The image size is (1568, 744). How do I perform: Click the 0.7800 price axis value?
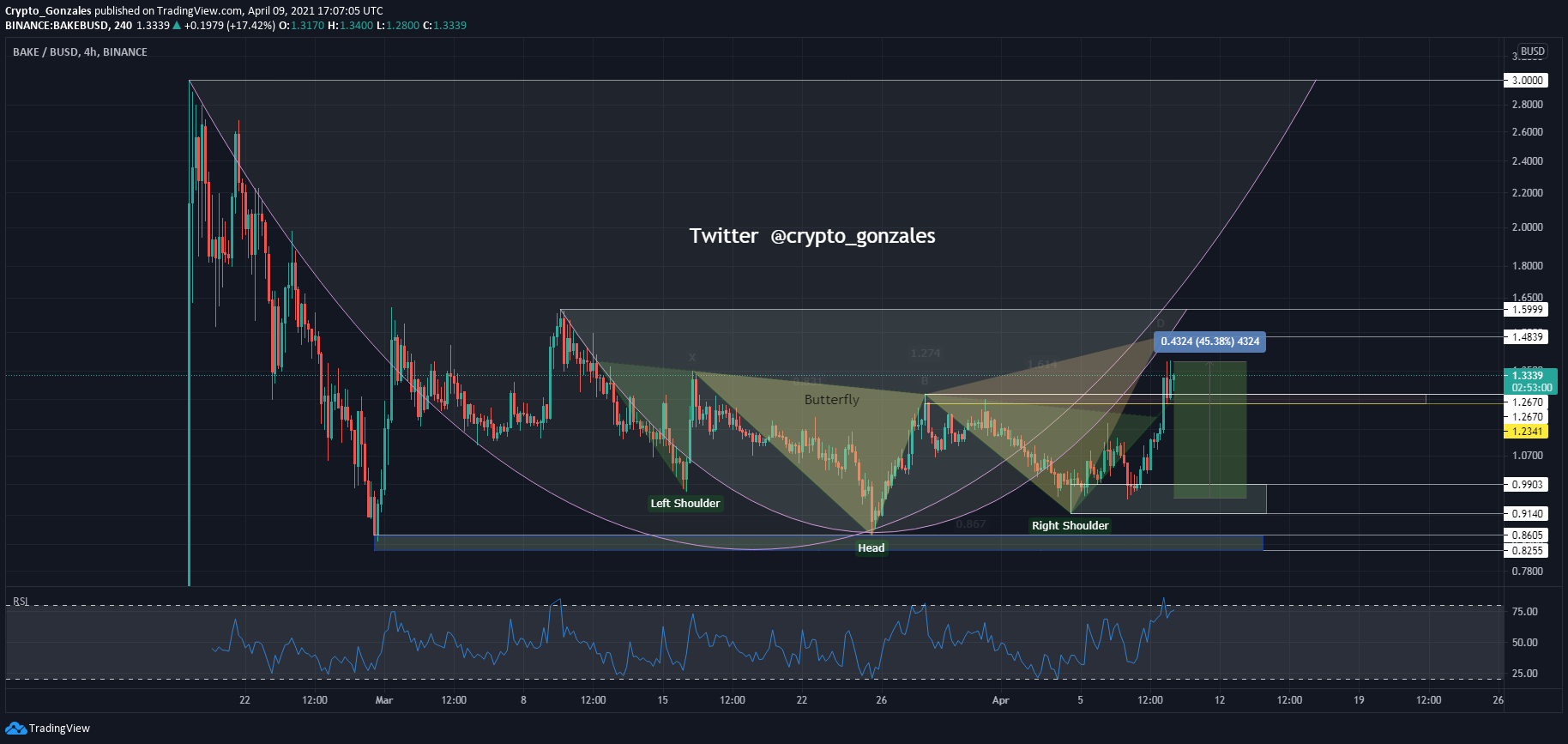1527,572
